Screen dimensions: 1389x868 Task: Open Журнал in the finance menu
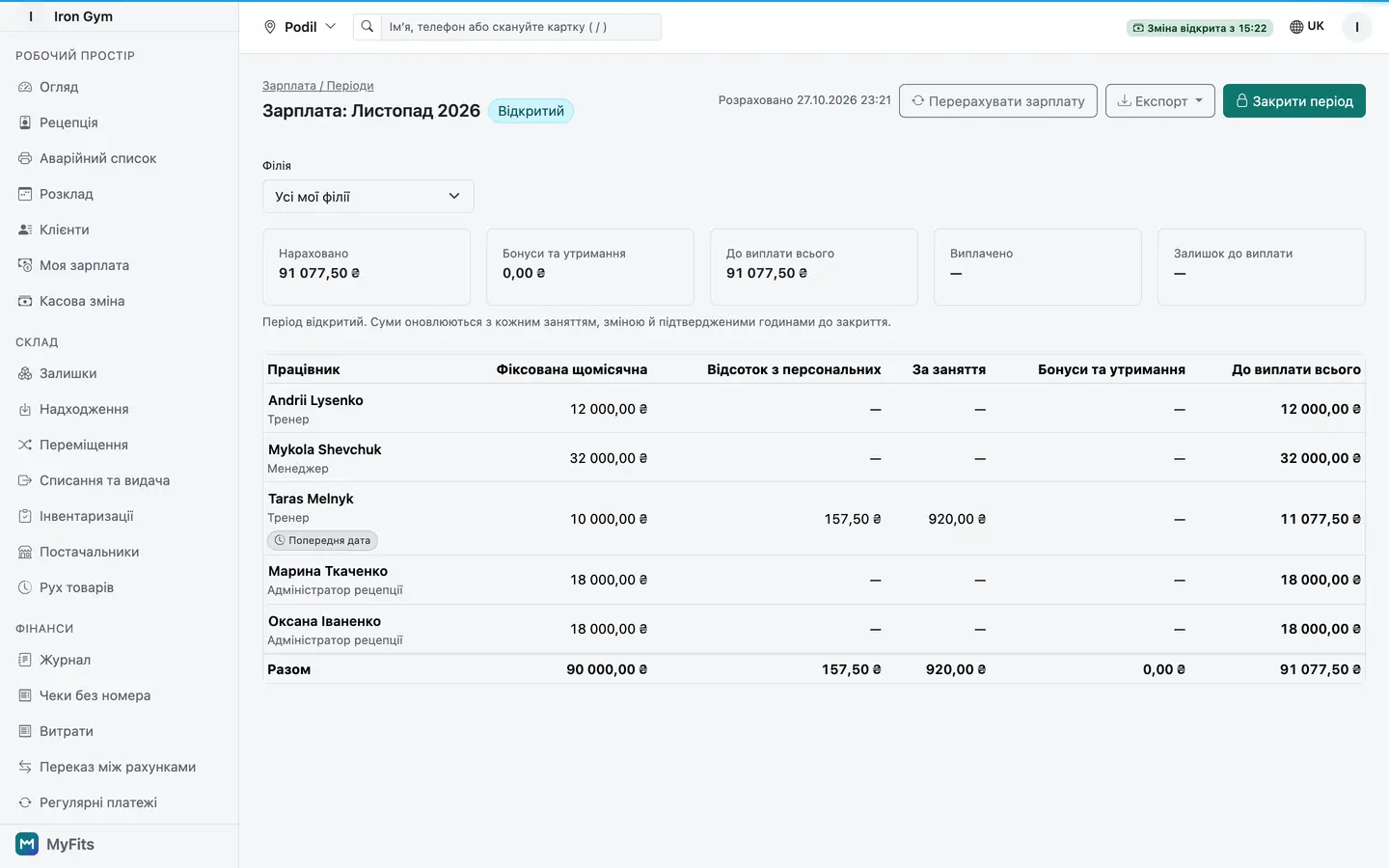point(65,660)
